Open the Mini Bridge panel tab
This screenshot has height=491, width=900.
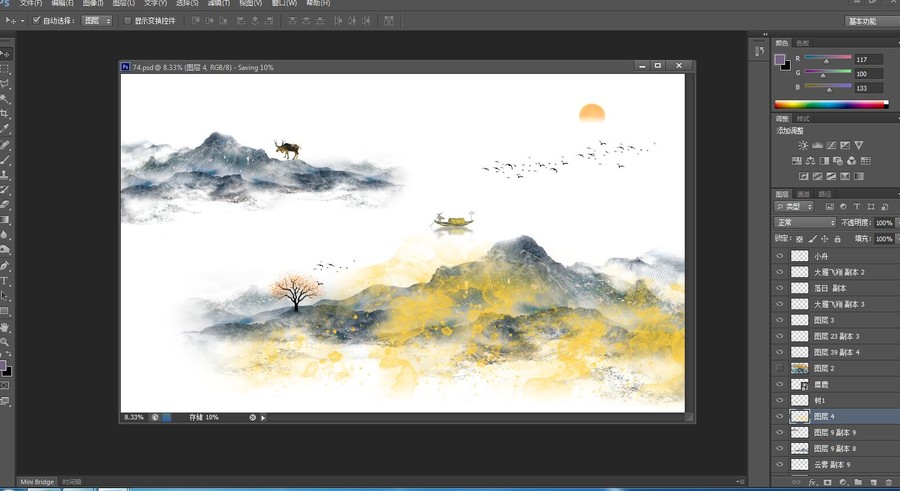coord(37,482)
